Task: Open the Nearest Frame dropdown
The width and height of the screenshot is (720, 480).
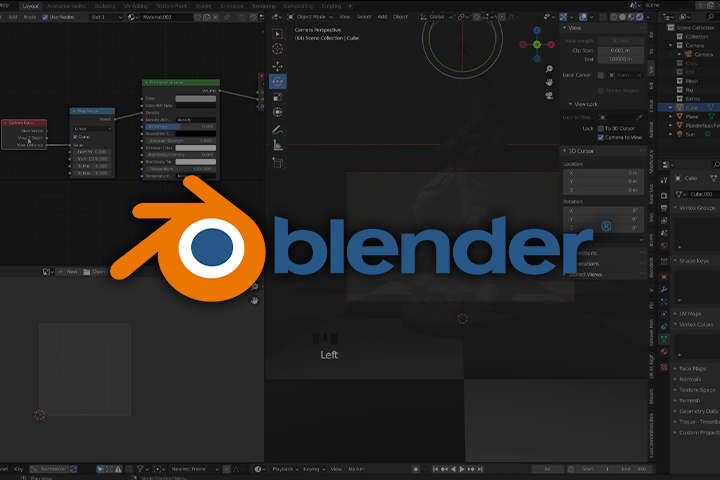Action: [x=195, y=469]
